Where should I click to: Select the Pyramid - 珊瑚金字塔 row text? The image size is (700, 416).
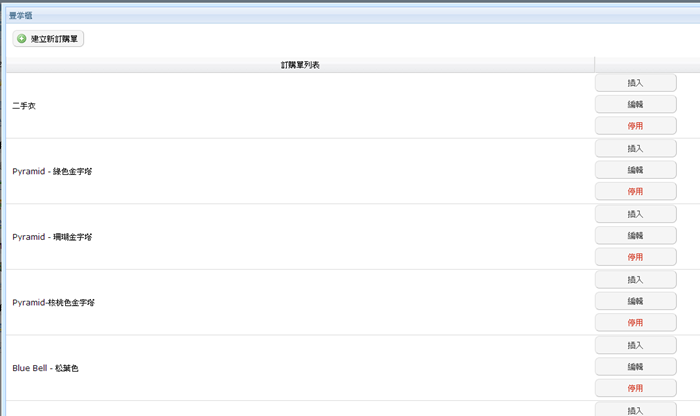52,237
